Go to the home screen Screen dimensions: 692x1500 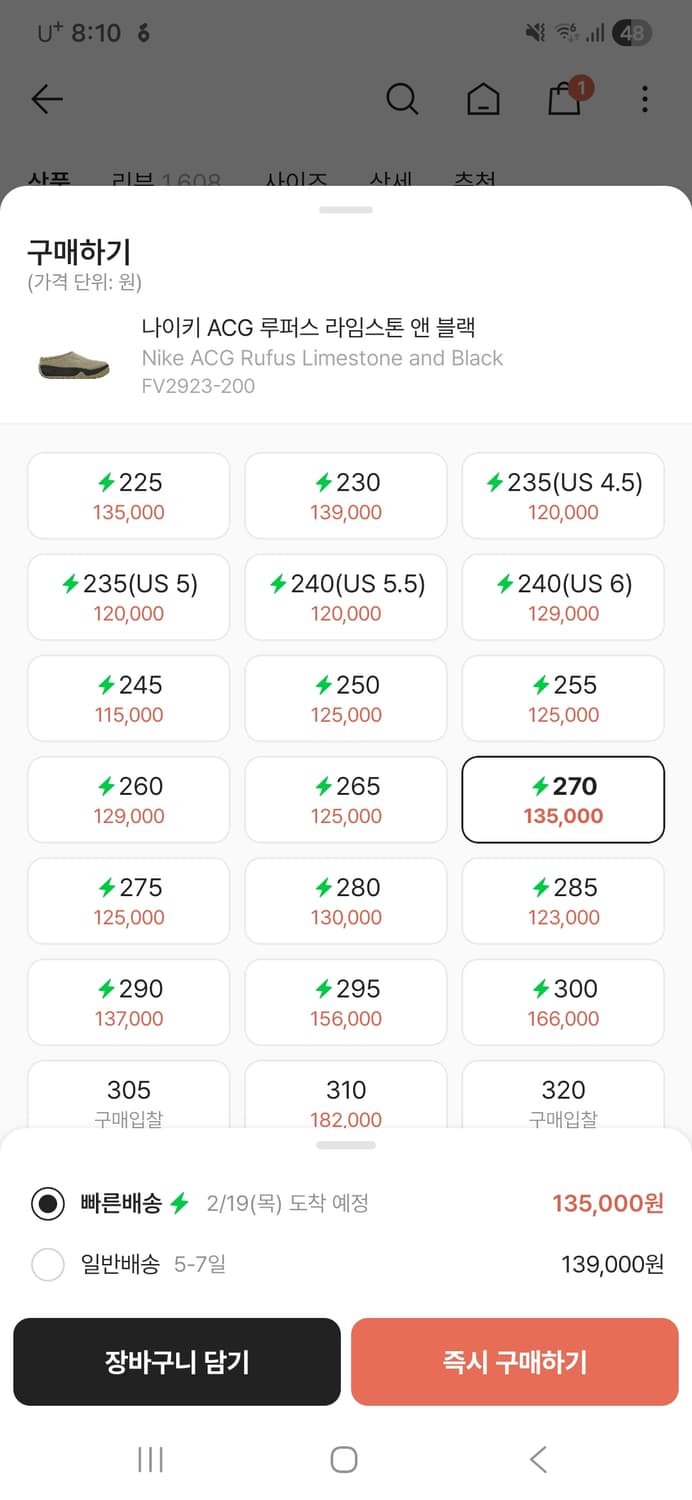(483, 99)
